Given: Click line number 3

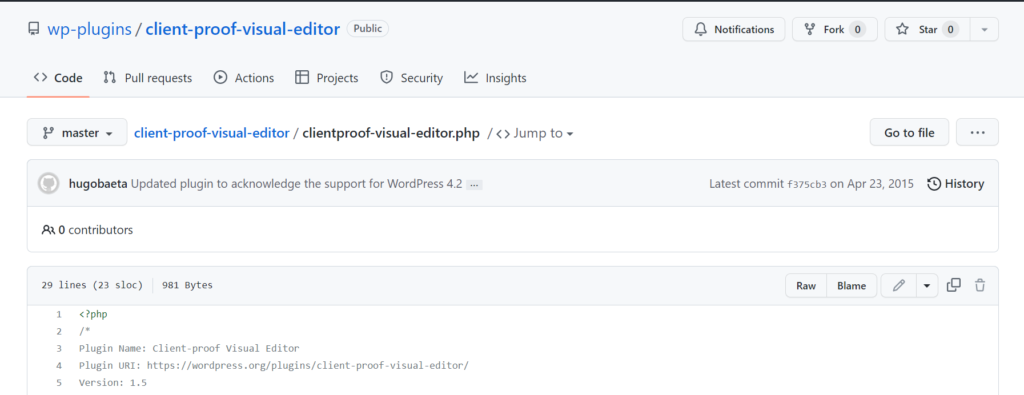Looking at the screenshot, I should [59, 348].
